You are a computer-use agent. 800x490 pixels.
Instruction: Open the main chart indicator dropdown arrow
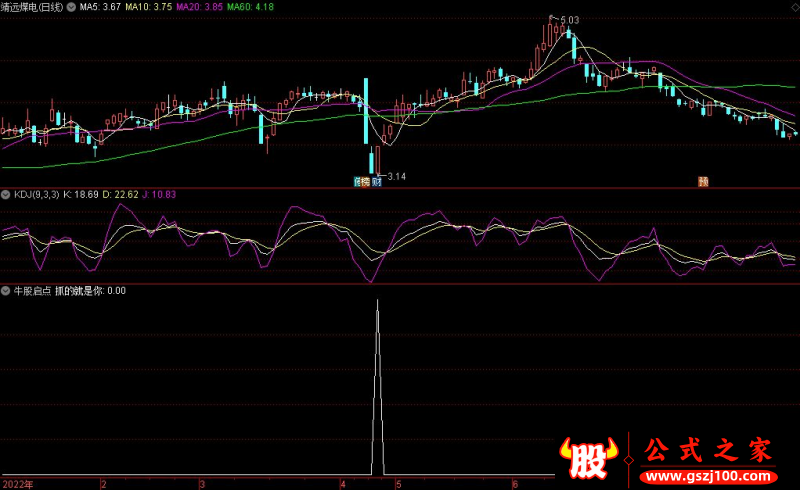[71, 7]
